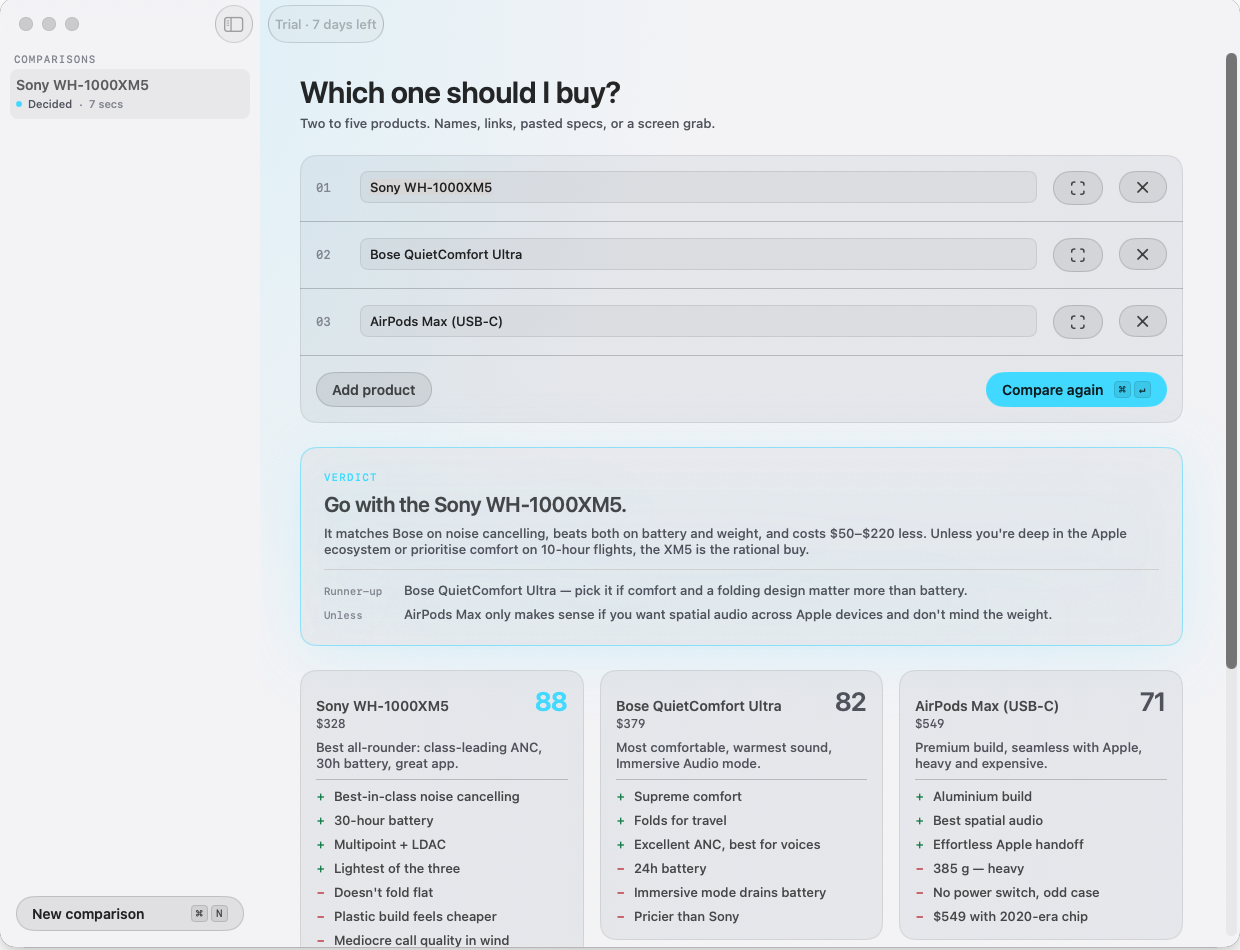The image size is (1240, 950).
Task: Click the Add product button
Action: click(374, 390)
